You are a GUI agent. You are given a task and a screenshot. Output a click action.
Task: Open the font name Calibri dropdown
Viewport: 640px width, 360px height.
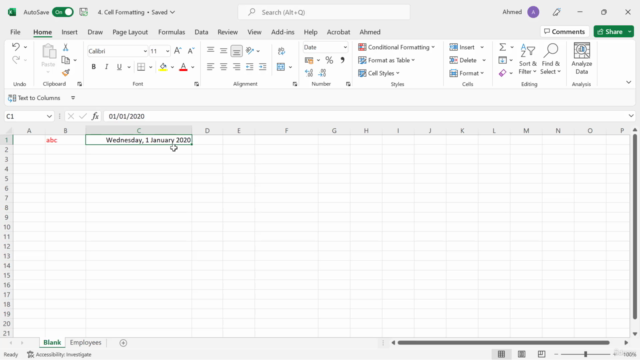click(145, 51)
